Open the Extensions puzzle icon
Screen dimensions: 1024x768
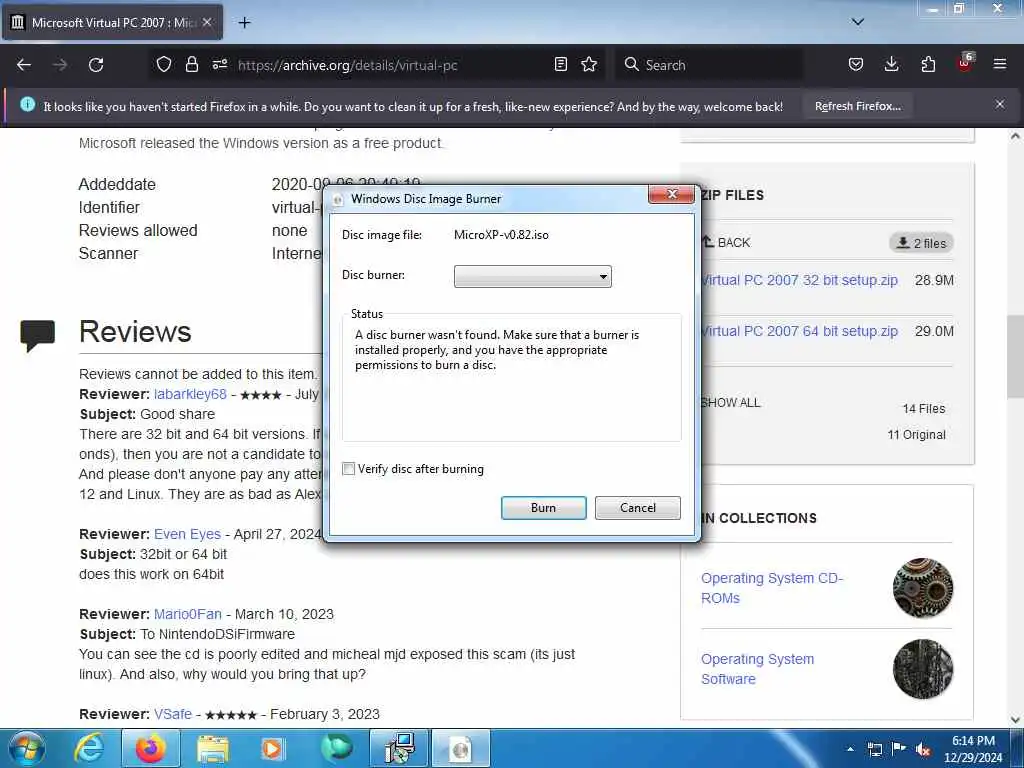pyautogui.click(x=928, y=64)
